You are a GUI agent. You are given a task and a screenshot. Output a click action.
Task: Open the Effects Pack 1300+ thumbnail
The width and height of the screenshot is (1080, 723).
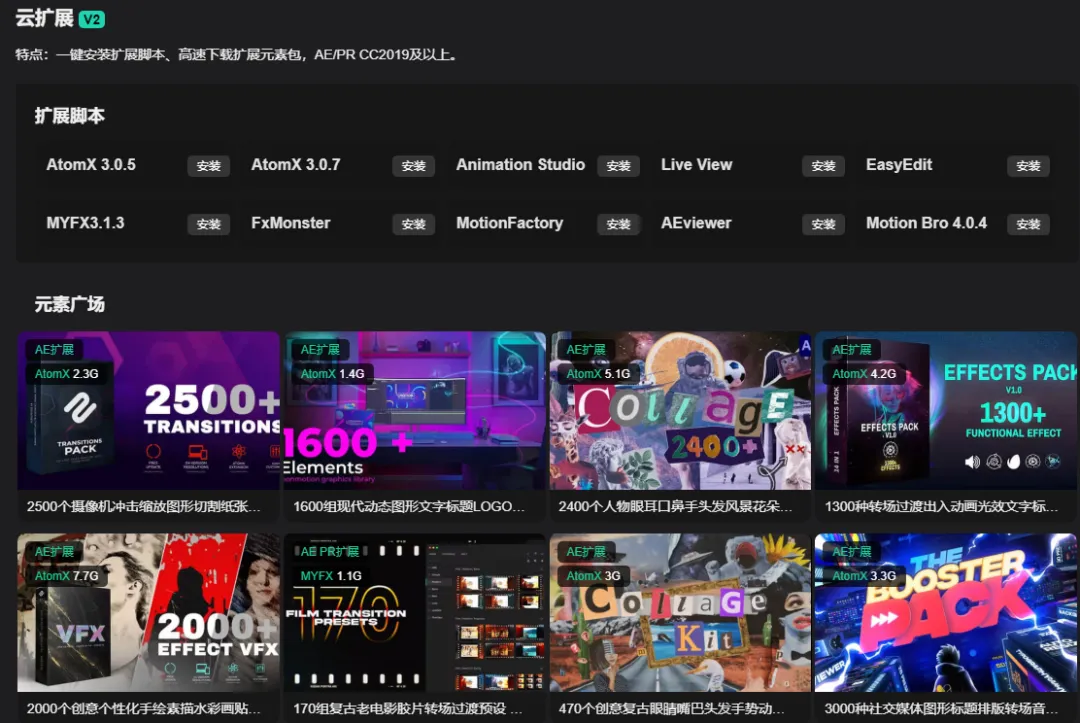point(946,411)
